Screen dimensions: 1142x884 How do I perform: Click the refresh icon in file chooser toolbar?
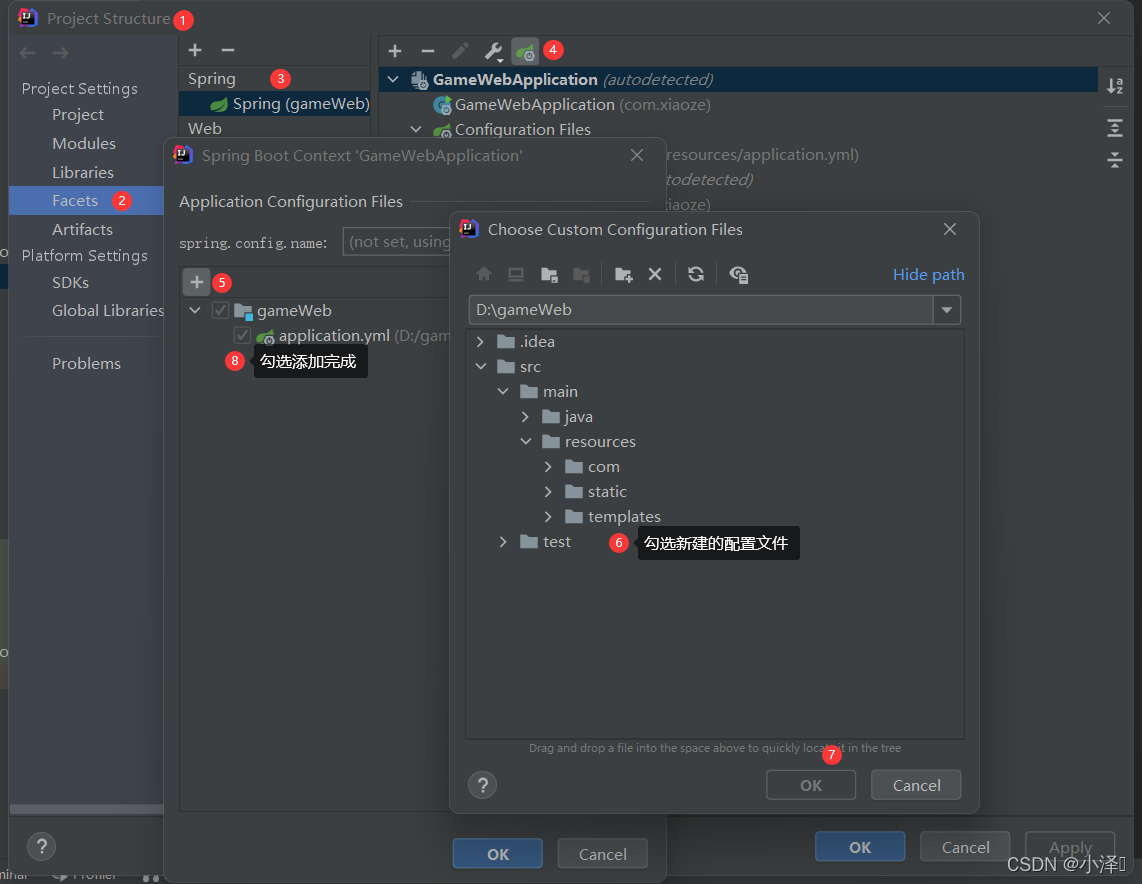(x=696, y=275)
